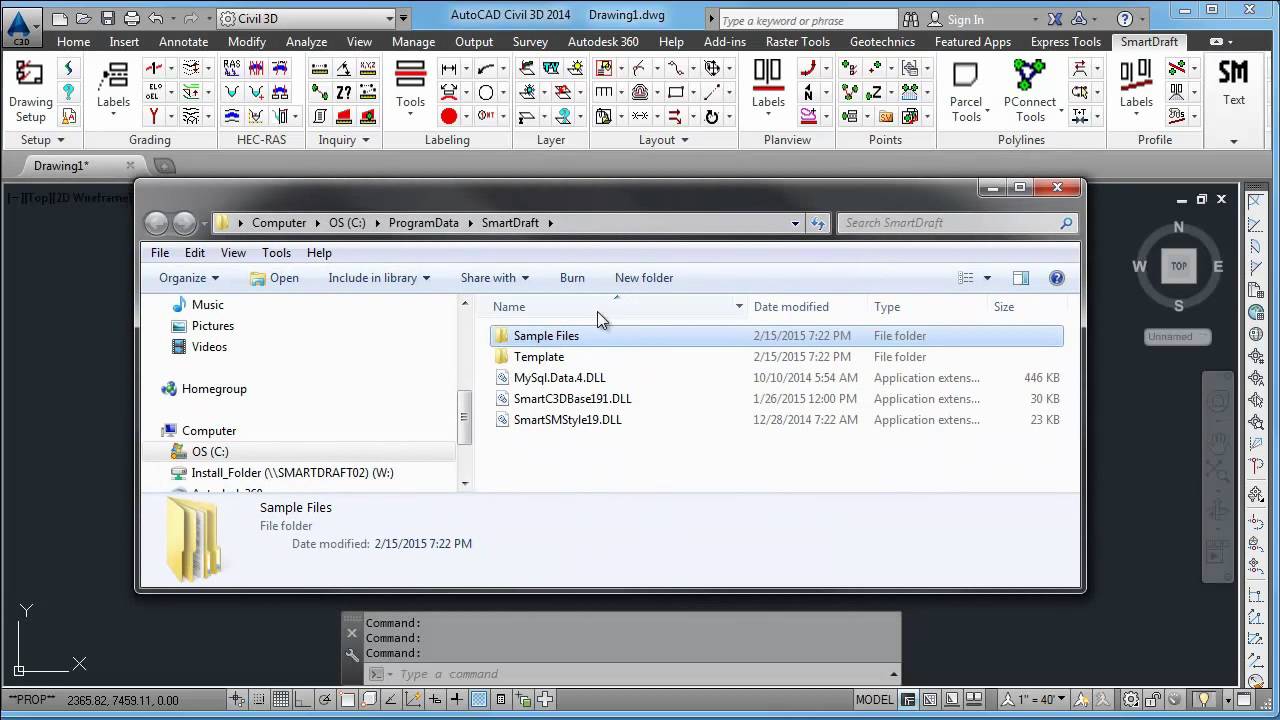Click the Z? inquiry icon
This screenshot has width=1280, height=720.
[x=344, y=92]
